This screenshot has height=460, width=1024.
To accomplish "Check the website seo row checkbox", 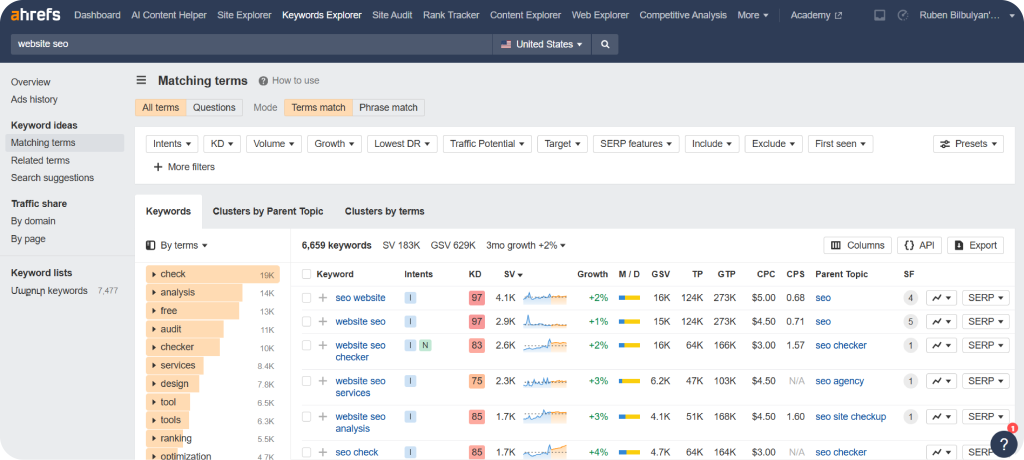I will pyautogui.click(x=306, y=321).
